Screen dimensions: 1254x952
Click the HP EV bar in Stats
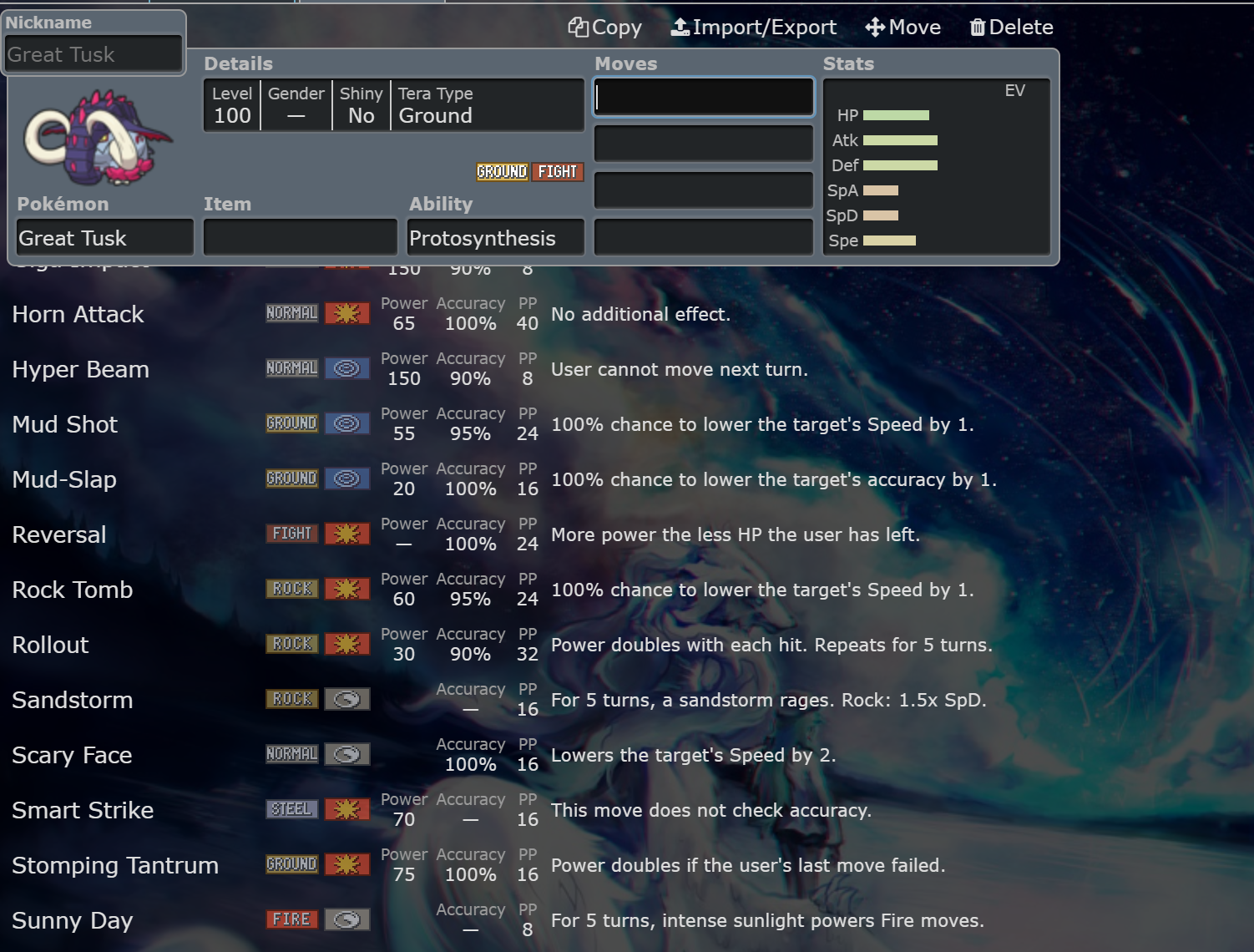click(x=896, y=115)
